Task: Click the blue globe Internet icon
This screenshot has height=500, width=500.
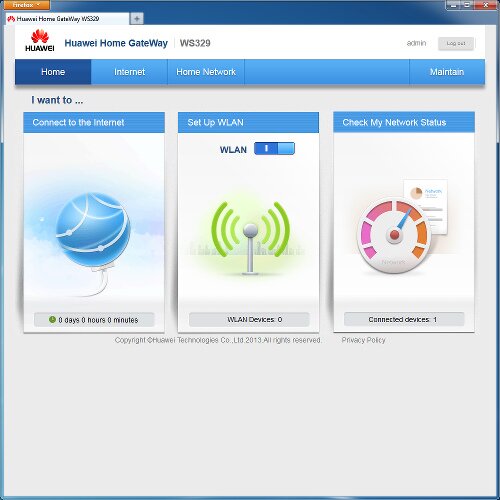Action: 93,230
